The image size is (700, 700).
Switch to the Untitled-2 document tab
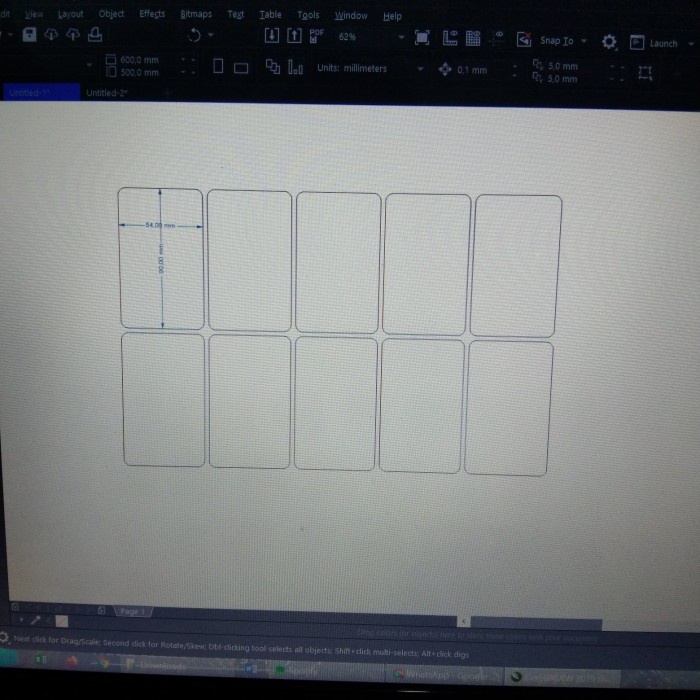107,93
